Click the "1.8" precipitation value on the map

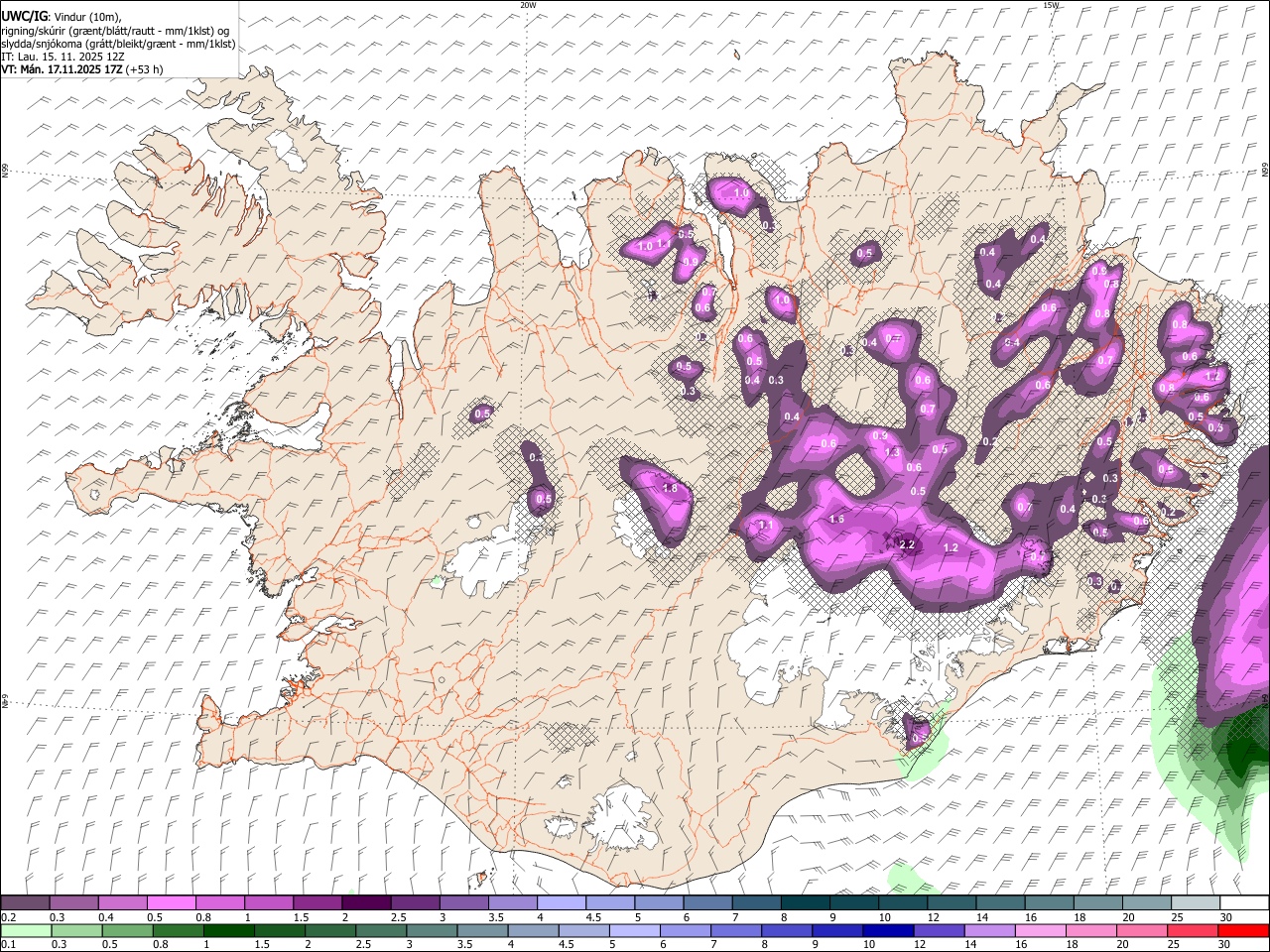tap(670, 488)
